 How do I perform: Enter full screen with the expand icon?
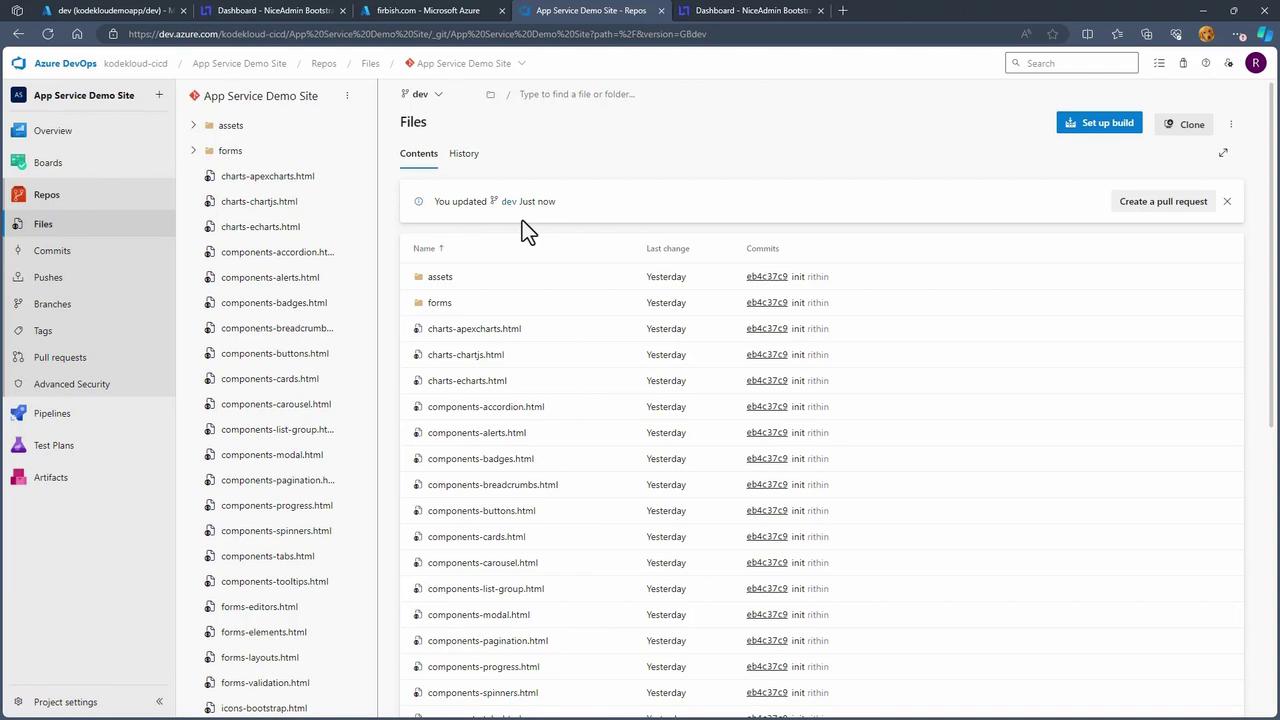[1223, 153]
